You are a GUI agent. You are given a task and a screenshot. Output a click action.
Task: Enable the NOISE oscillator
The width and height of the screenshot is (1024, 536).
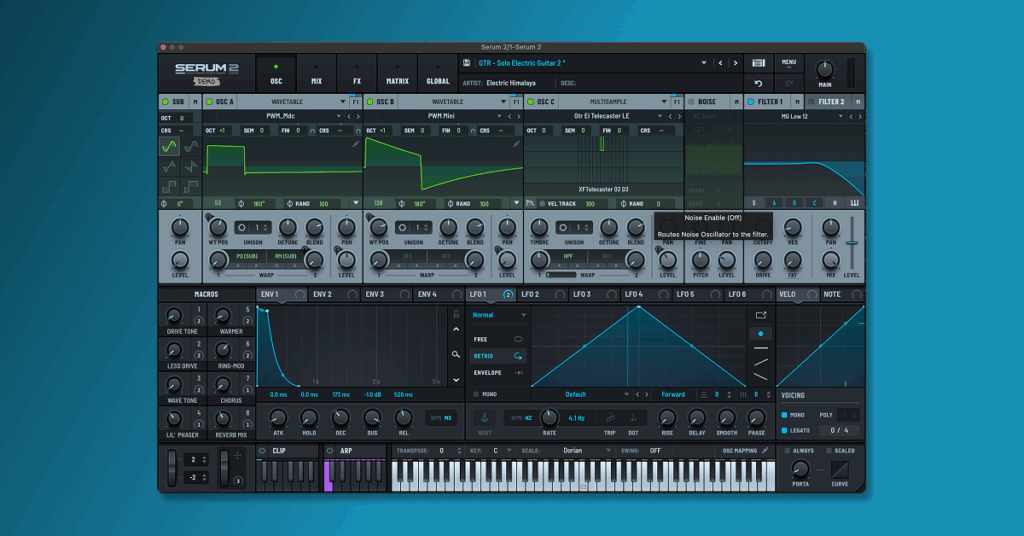point(691,102)
